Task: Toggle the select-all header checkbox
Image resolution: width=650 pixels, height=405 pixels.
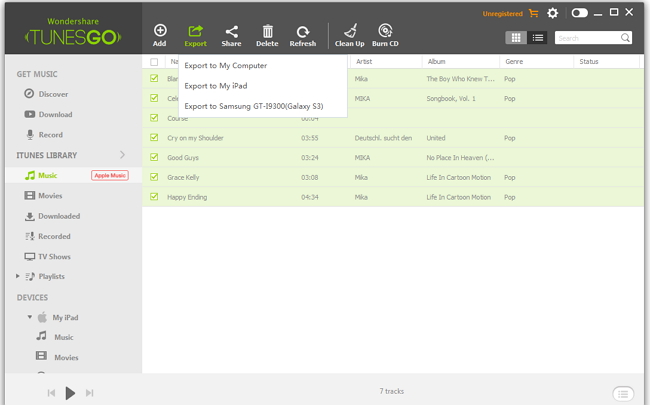Action: click(x=154, y=62)
